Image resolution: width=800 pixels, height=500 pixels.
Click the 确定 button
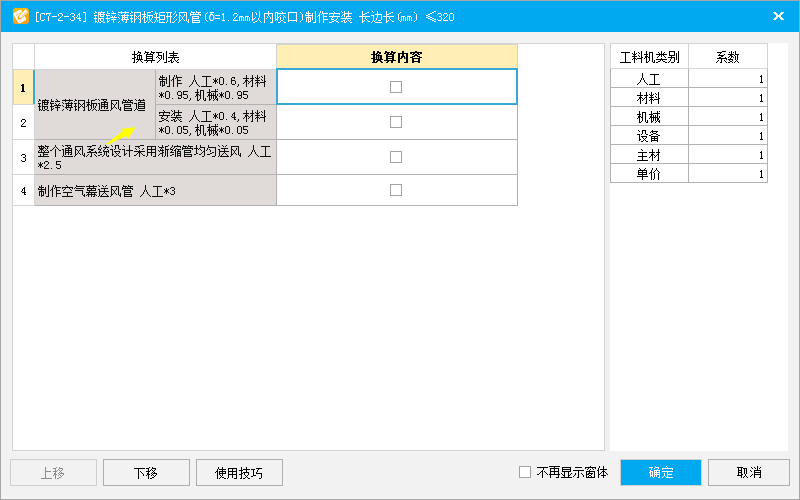[661, 472]
